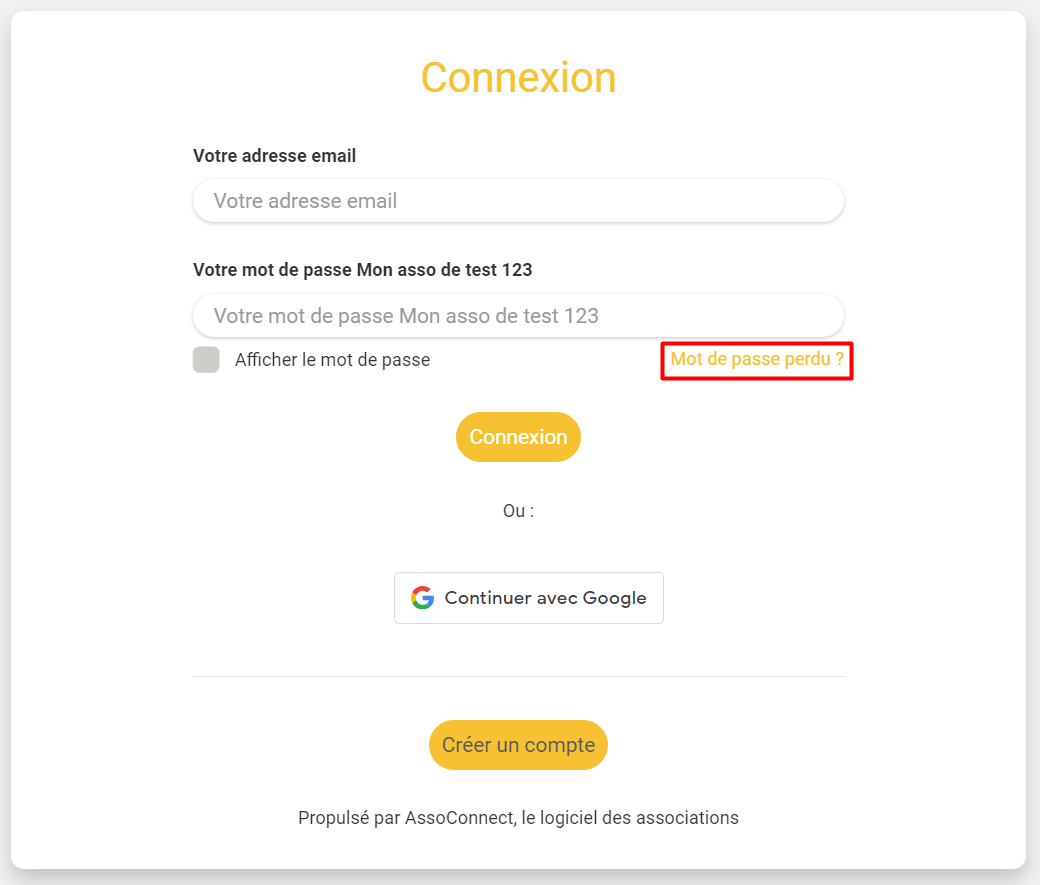Image resolution: width=1040 pixels, height=885 pixels.
Task: Click the "Votre adresse email" field label
Action: [x=275, y=156]
